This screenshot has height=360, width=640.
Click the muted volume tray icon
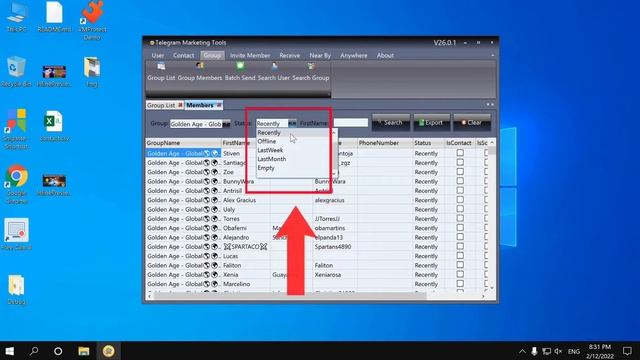(x=558, y=351)
